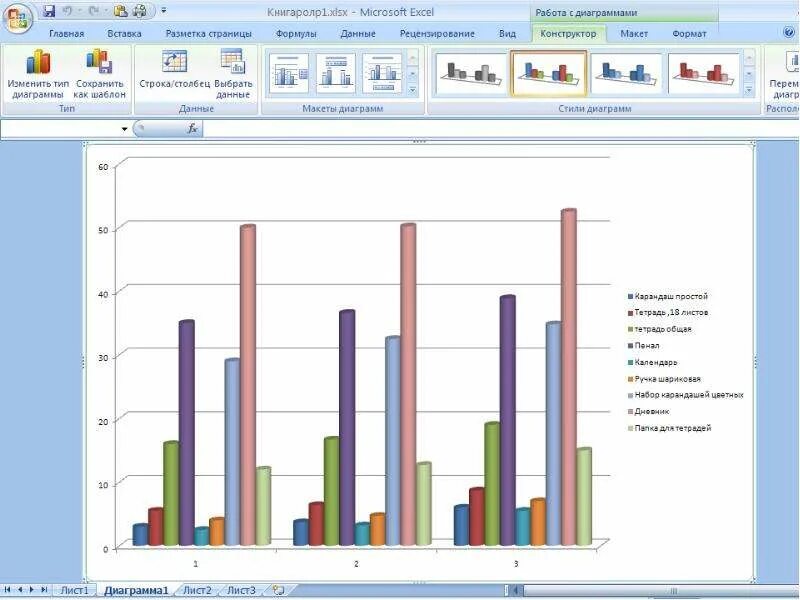Switch to the Формат chart tab
The image size is (800, 600).
(x=689, y=34)
